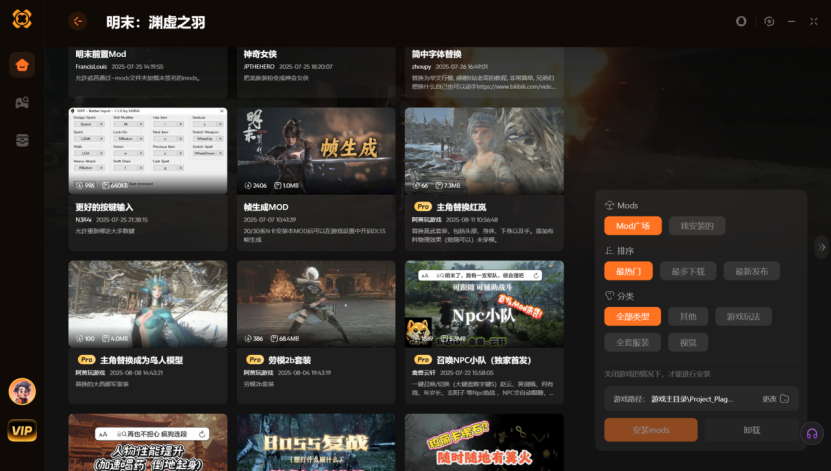Click the Pro badge on 召唤NPC小队
Image resolution: width=831 pixels, height=471 pixels.
click(422, 360)
